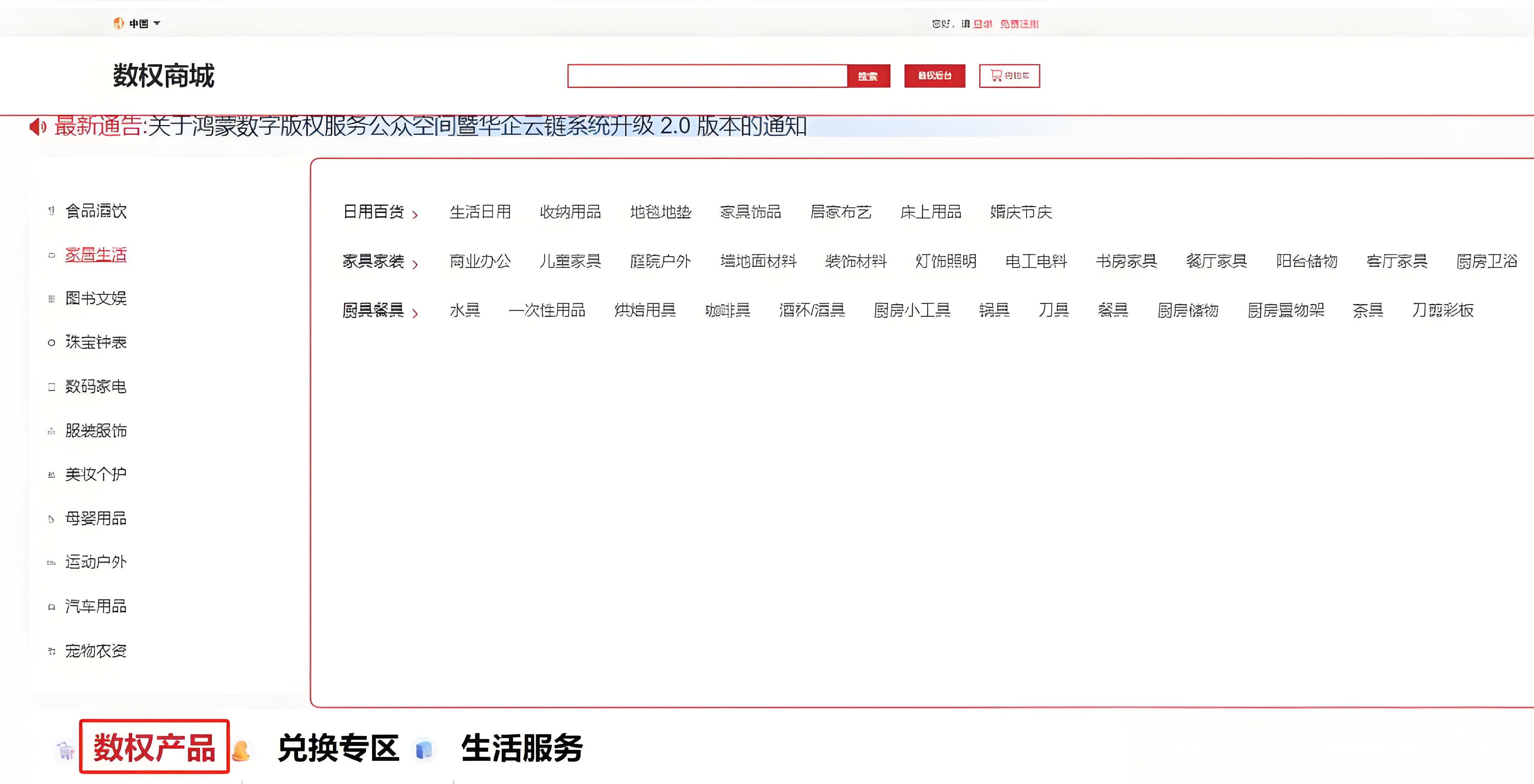The image size is (1534, 784).
Task: Expand the 日用百货 chevron arrow
Action: tap(415, 214)
